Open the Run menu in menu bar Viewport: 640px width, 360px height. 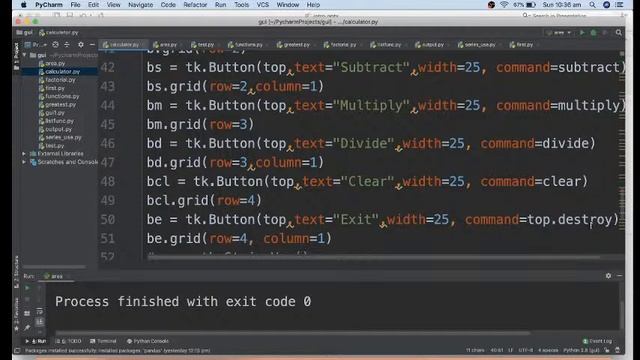click(x=220, y=5)
